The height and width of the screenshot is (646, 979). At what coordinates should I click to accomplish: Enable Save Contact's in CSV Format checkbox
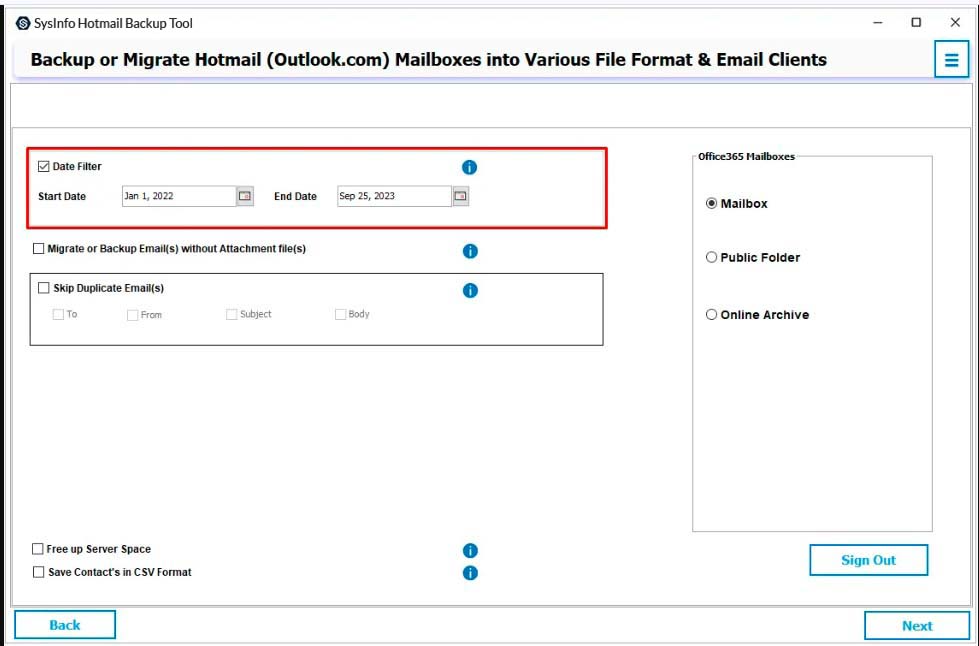39,572
